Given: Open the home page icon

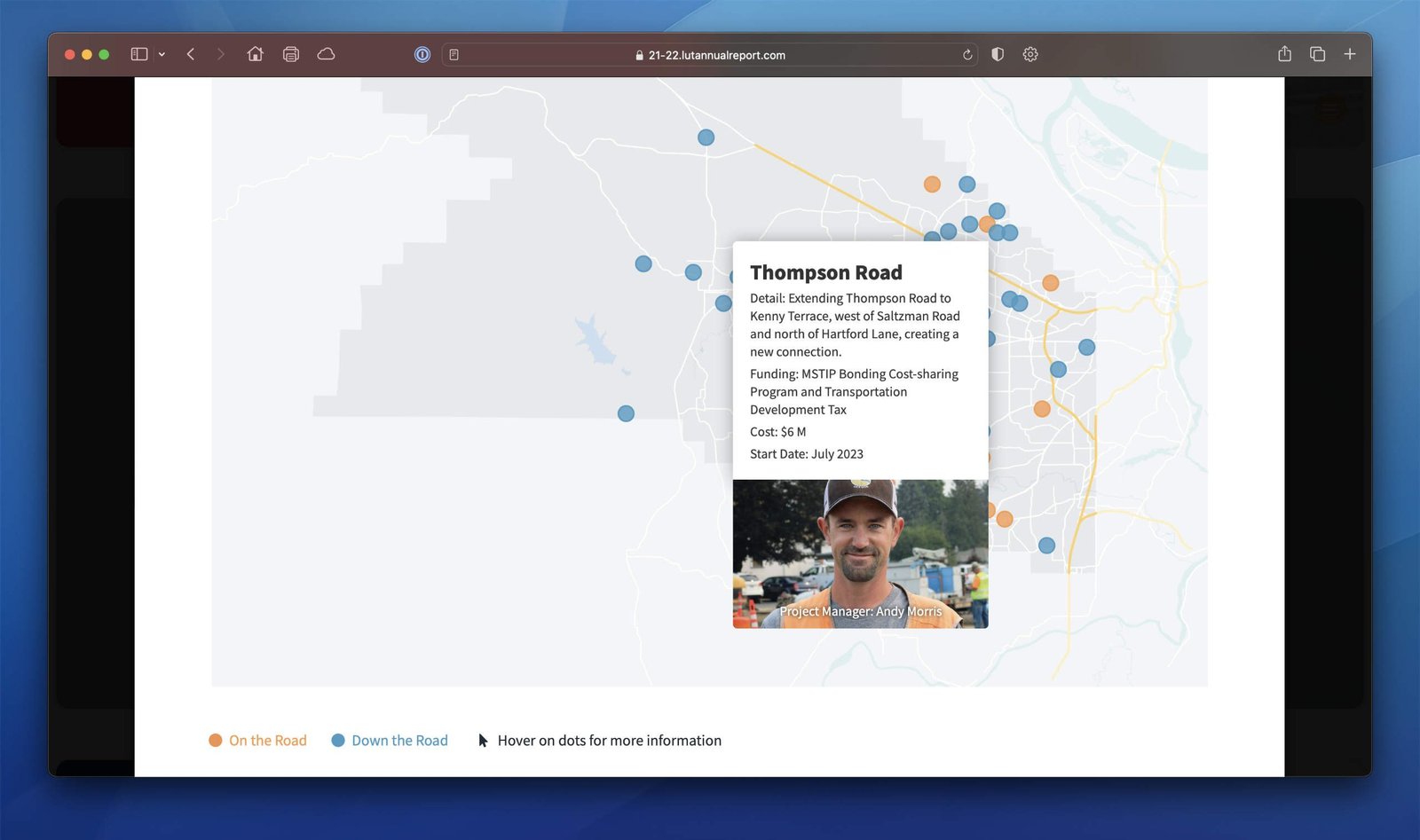Looking at the screenshot, I should [255, 54].
